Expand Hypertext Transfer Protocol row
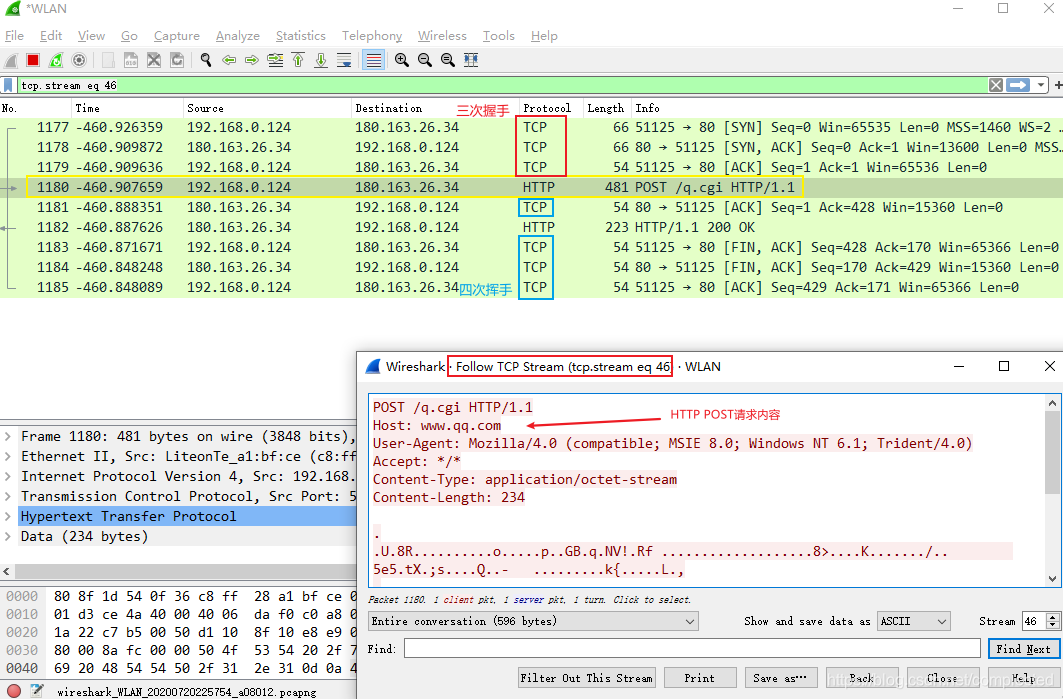1063x699 pixels. pyautogui.click(x=7, y=517)
